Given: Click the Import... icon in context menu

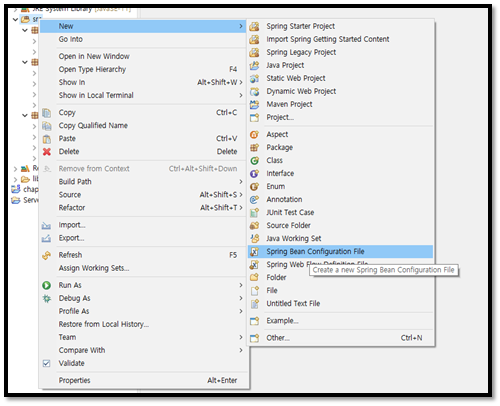Looking at the screenshot, I should tap(47, 225).
